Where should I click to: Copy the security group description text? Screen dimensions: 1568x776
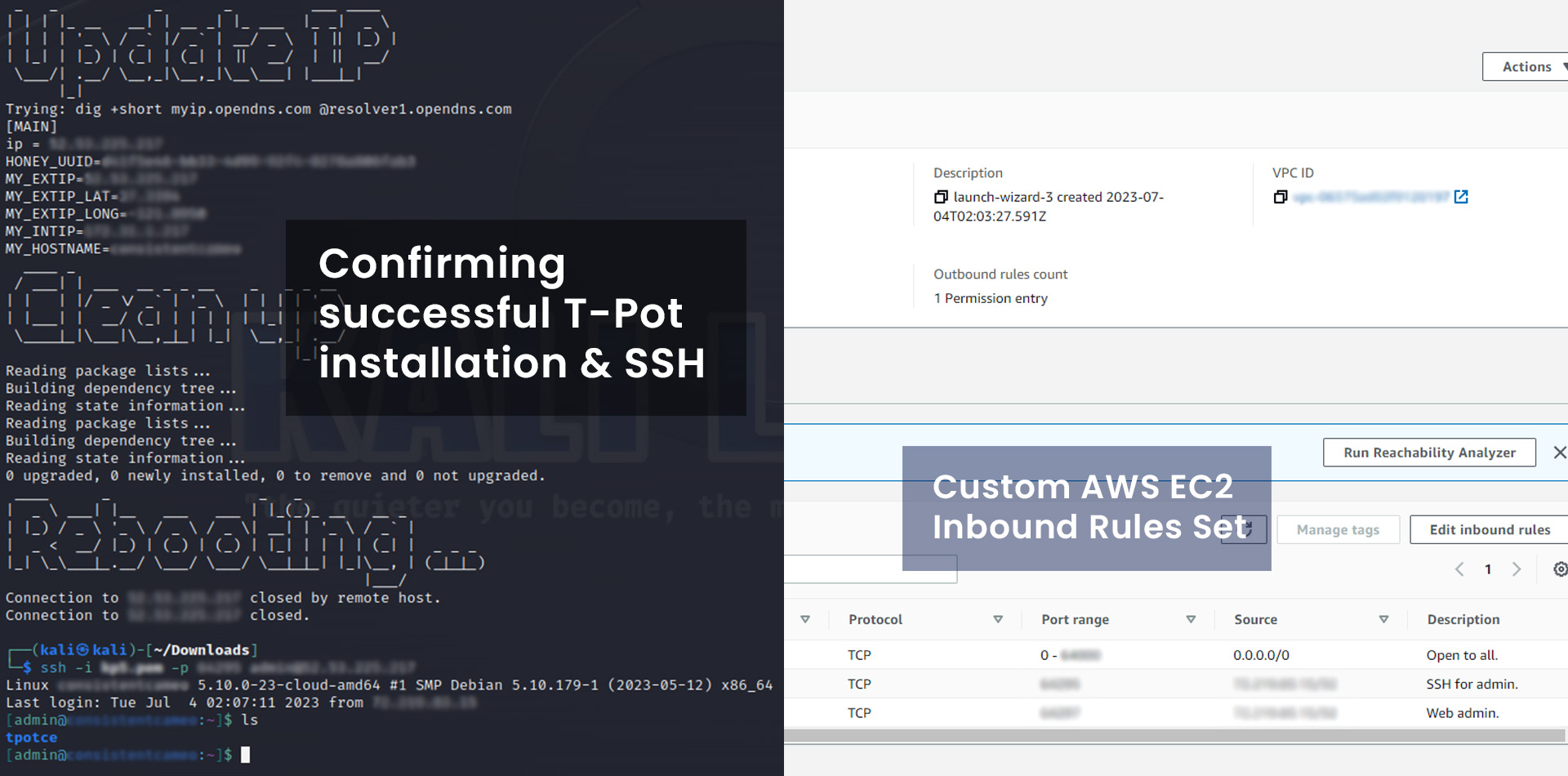tap(941, 197)
